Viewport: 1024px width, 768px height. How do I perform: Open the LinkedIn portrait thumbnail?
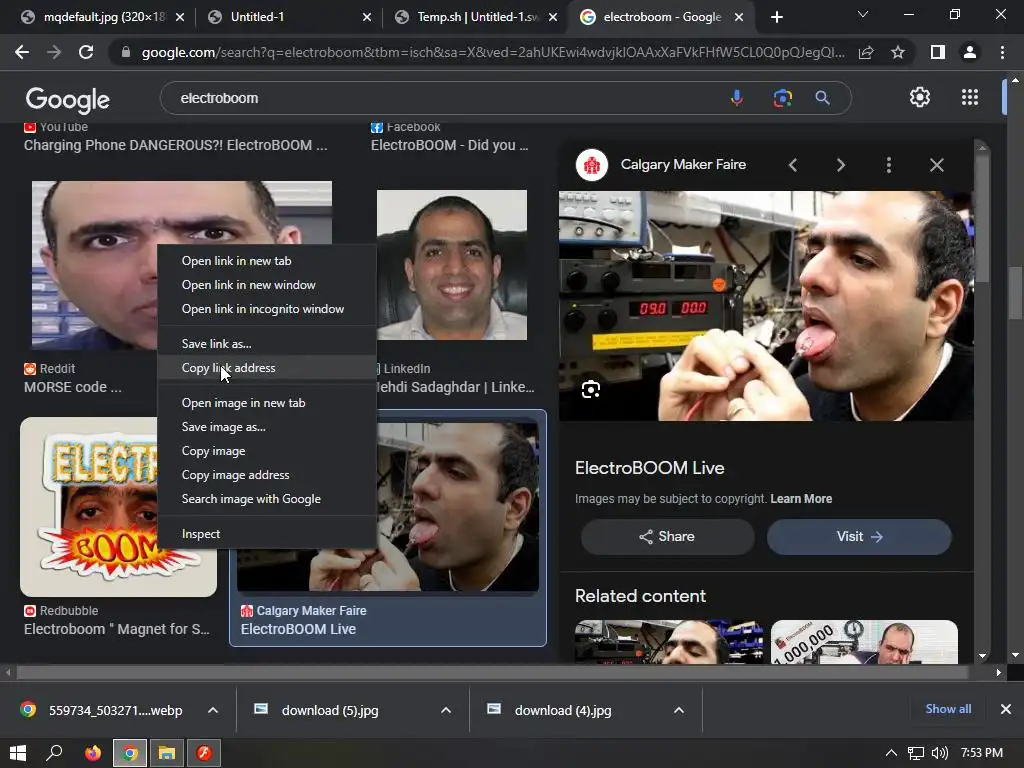pos(452,264)
